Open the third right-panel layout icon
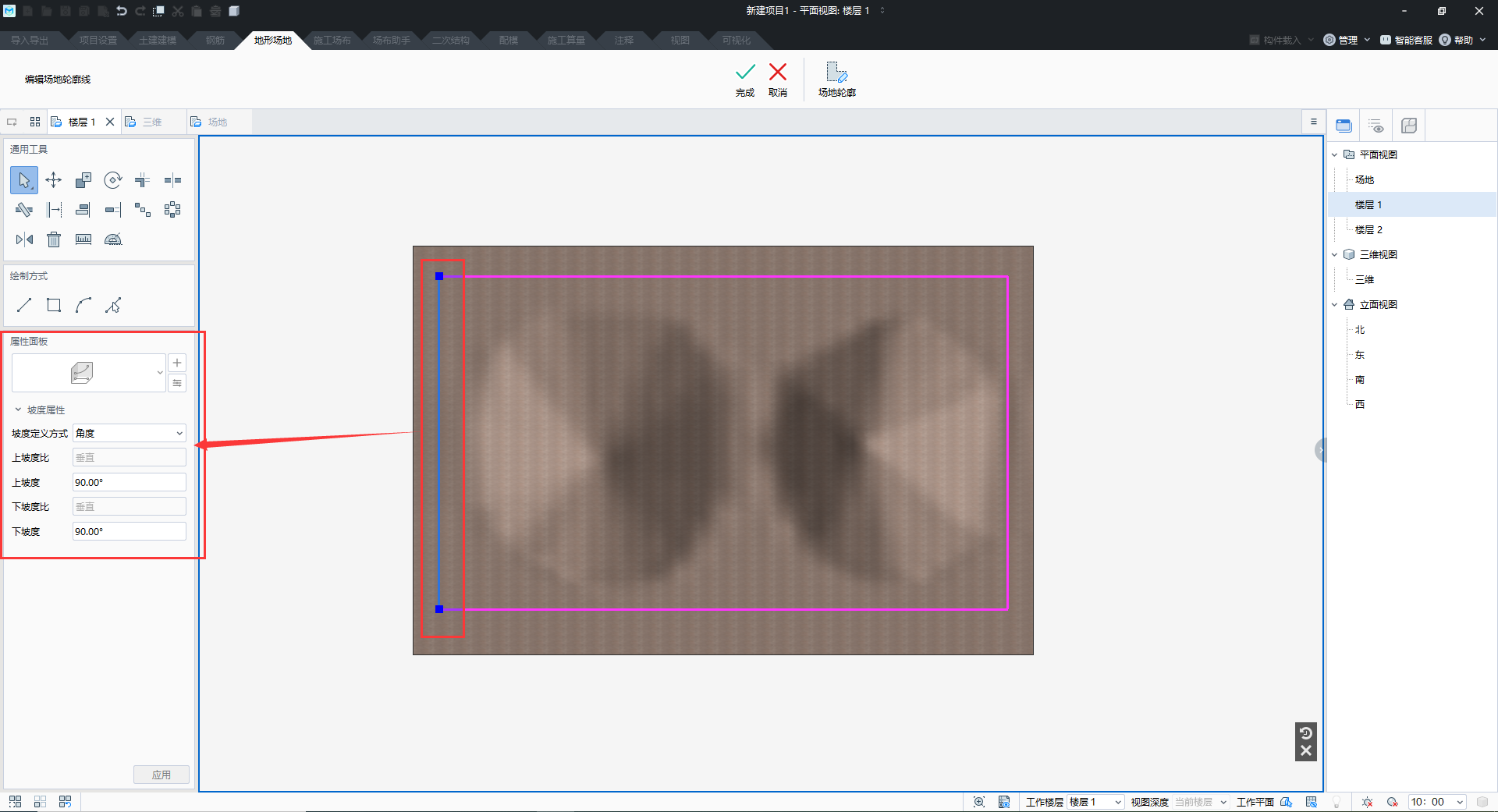1498x812 pixels. (1409, 126)
